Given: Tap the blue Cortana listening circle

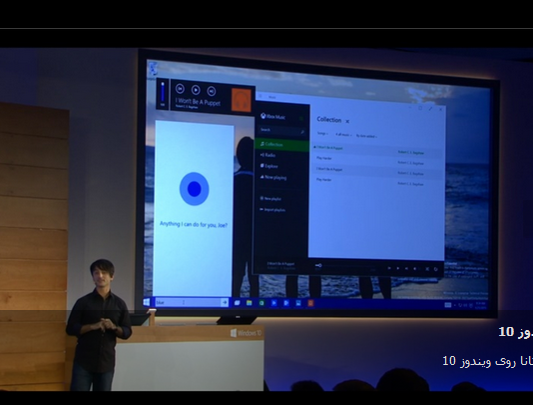Looking at the screenshot, I should (x=194, y=189).
